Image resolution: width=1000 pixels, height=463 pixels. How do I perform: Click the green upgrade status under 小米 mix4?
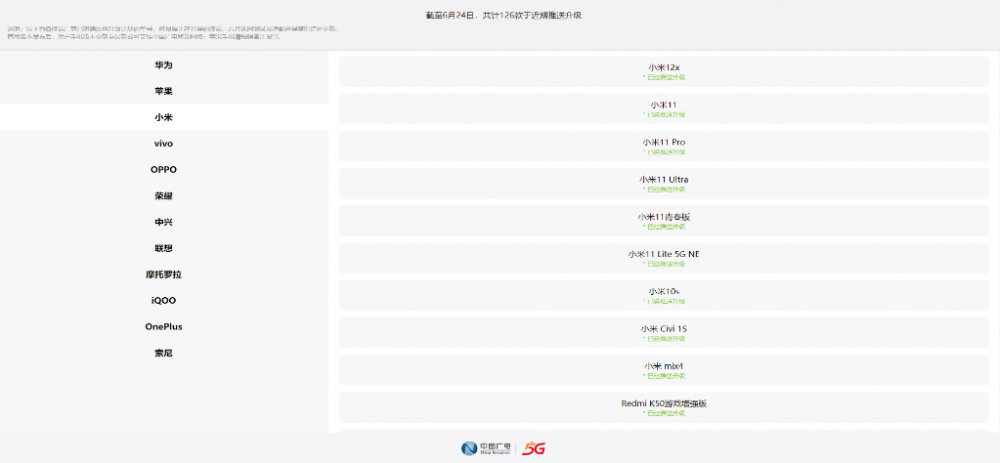pyautogui.click(x=664, y=376)
